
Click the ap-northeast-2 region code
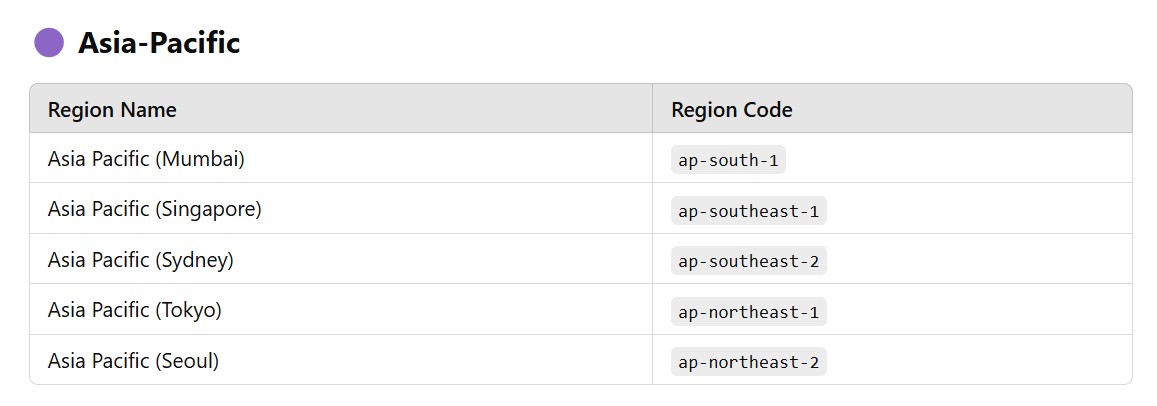pyautogui.click(x=748, y=362)
